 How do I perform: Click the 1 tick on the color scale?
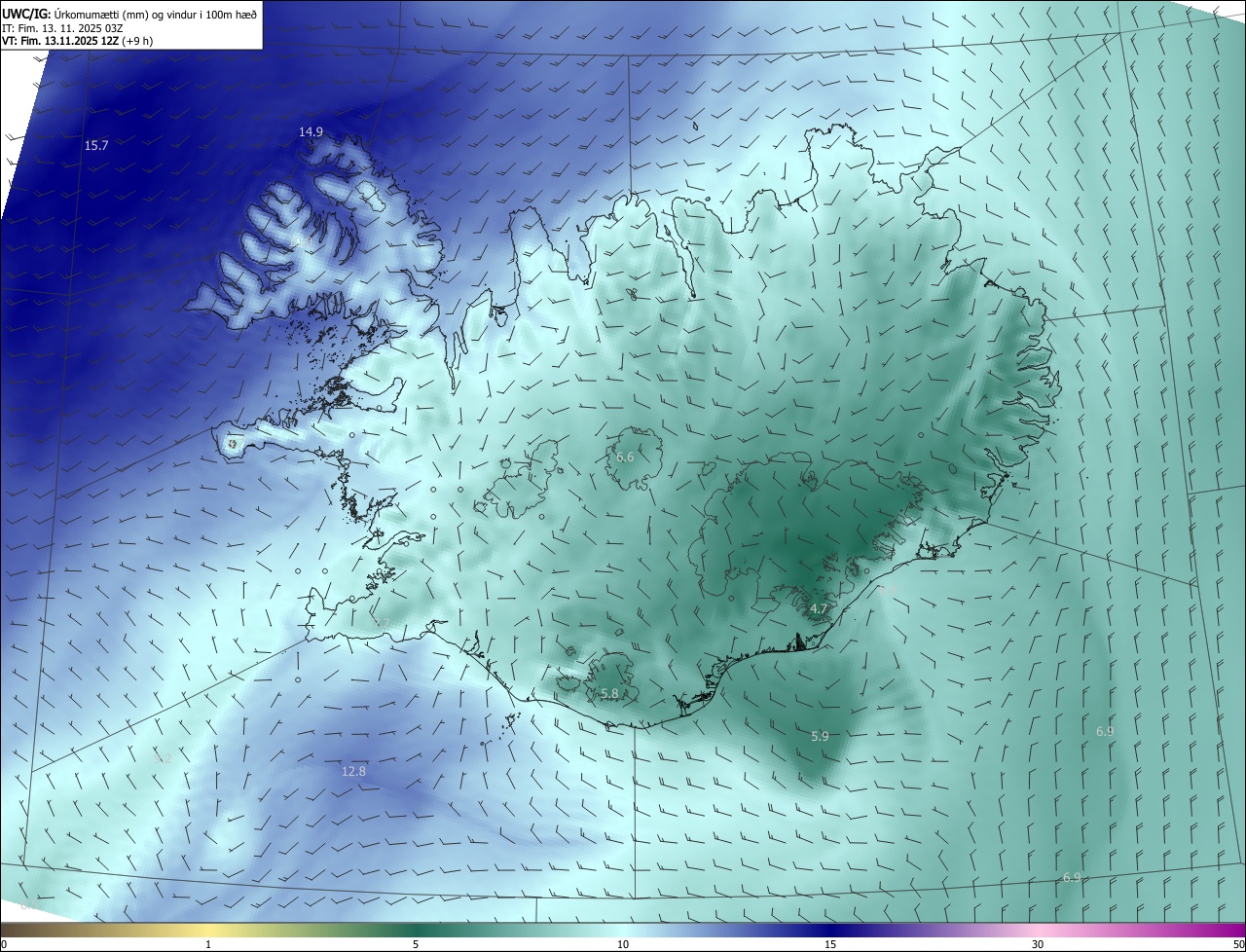(208, 944)
